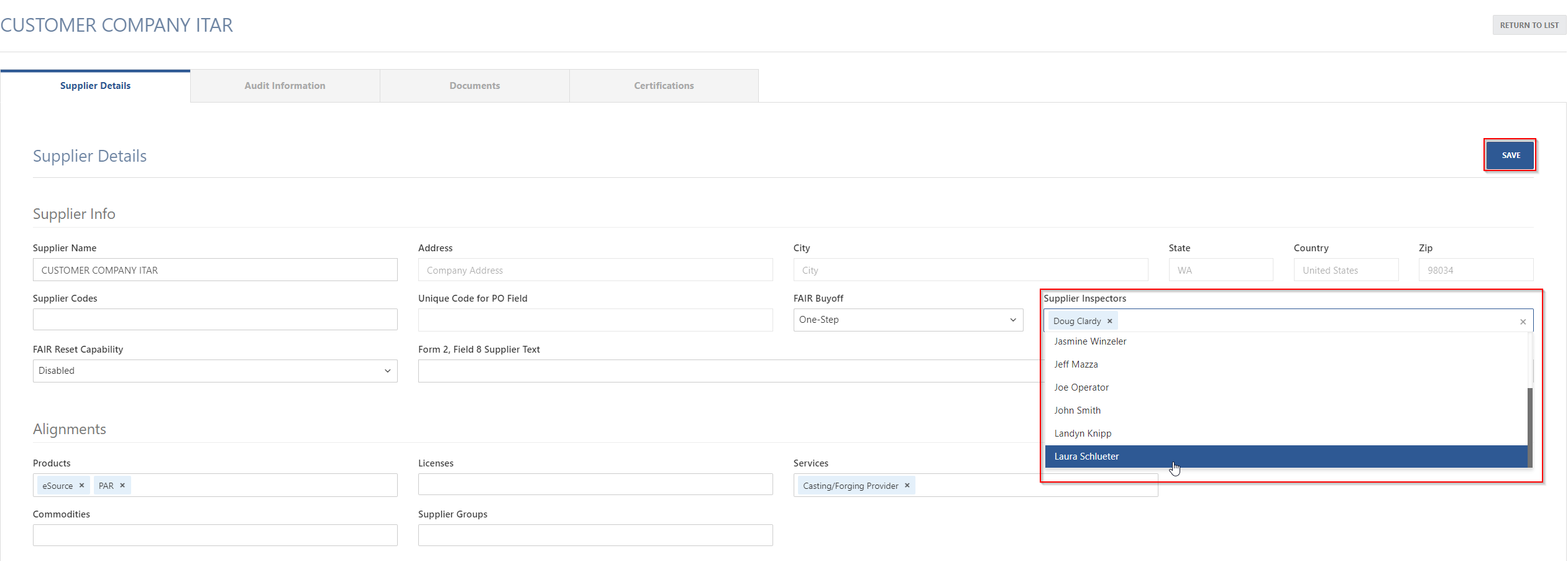Remove Casting/Forging Provider service tag
Viewport: 1568px width, 561px height.
coord(907,486)
